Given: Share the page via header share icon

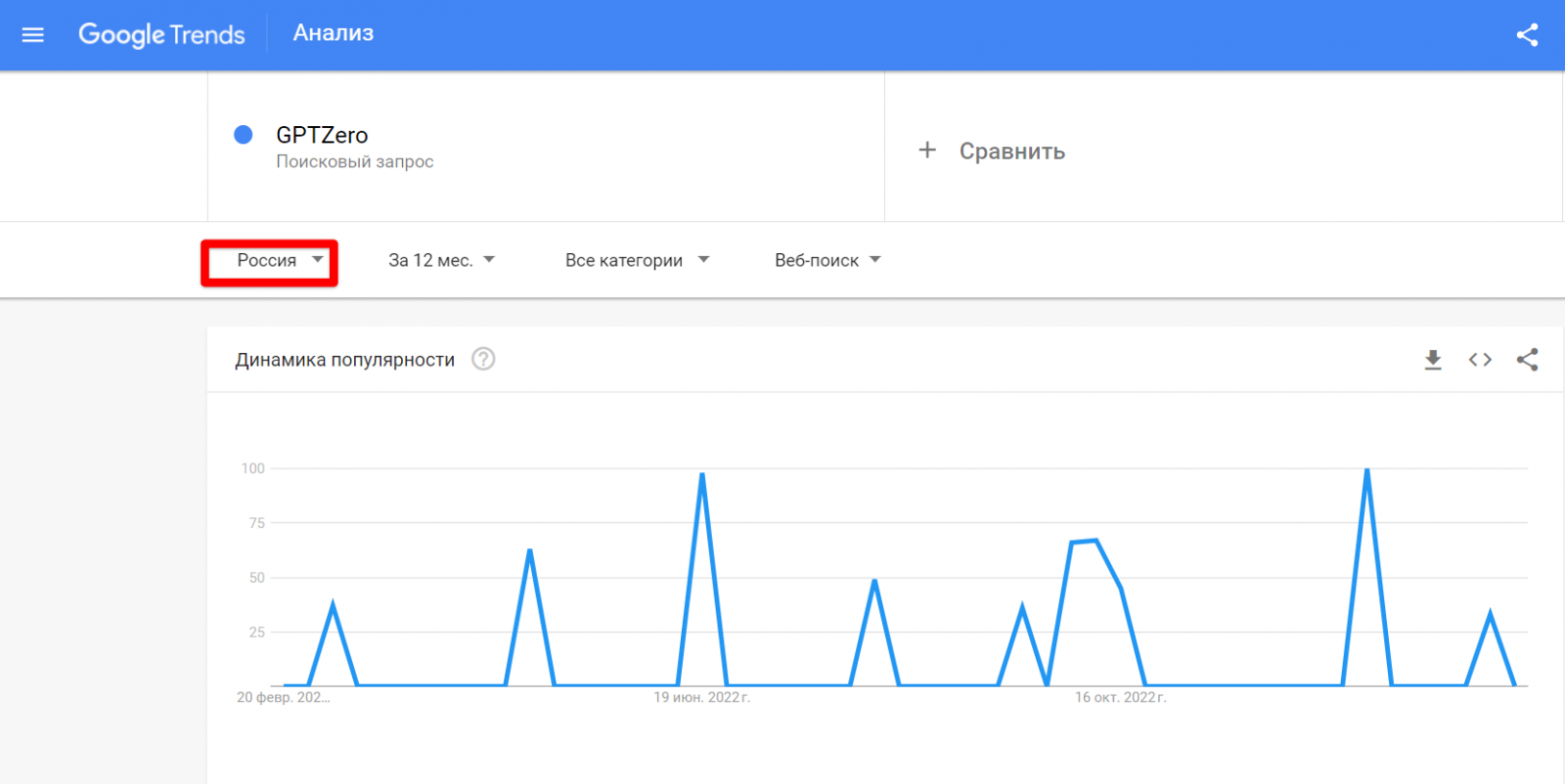Looking at the screenshot, I should (1527, 35).
